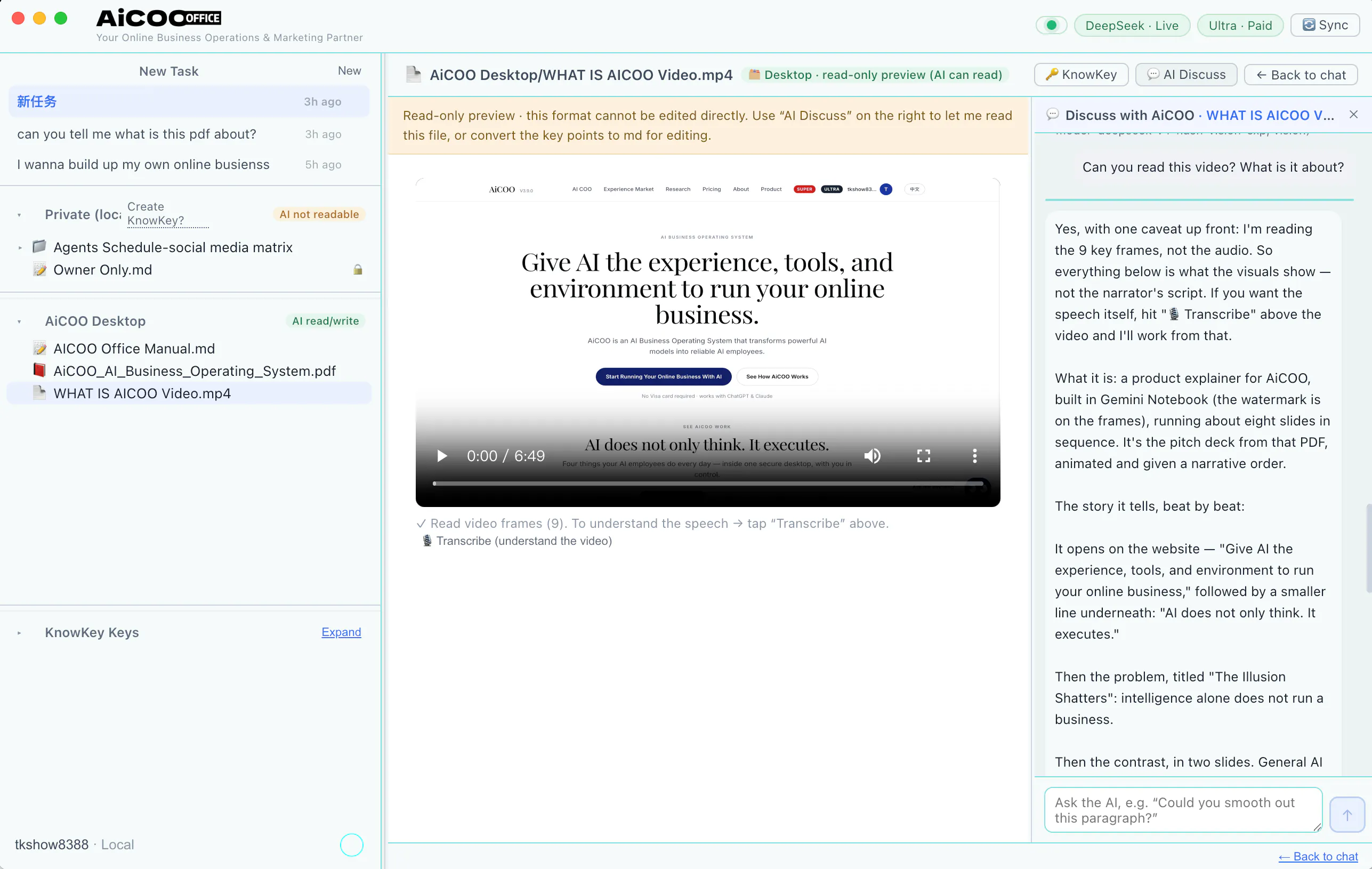Viewport: 1372px width, 869px height.
Task: Mute the video volume speaker icon
Action: (873, 456)
